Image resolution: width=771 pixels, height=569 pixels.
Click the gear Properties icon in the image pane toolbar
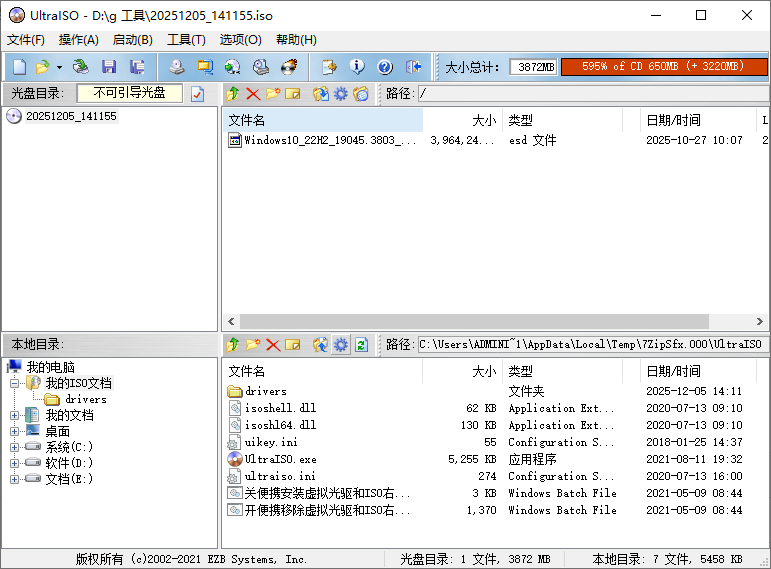click(x=340, y=93)
